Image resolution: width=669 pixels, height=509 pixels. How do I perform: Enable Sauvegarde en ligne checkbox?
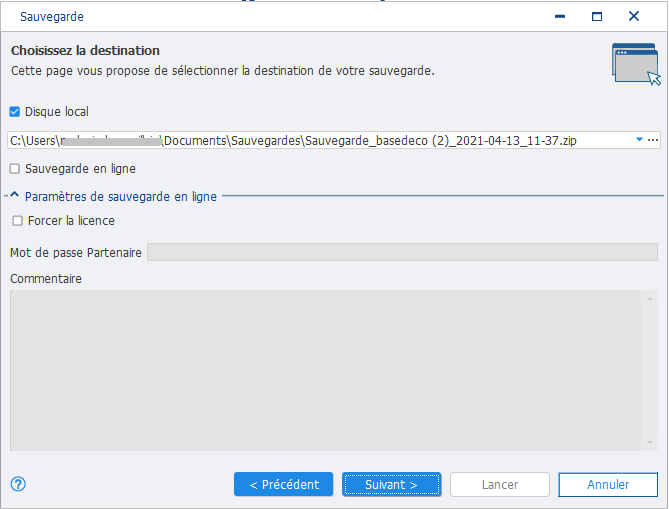tap(15, 169)
